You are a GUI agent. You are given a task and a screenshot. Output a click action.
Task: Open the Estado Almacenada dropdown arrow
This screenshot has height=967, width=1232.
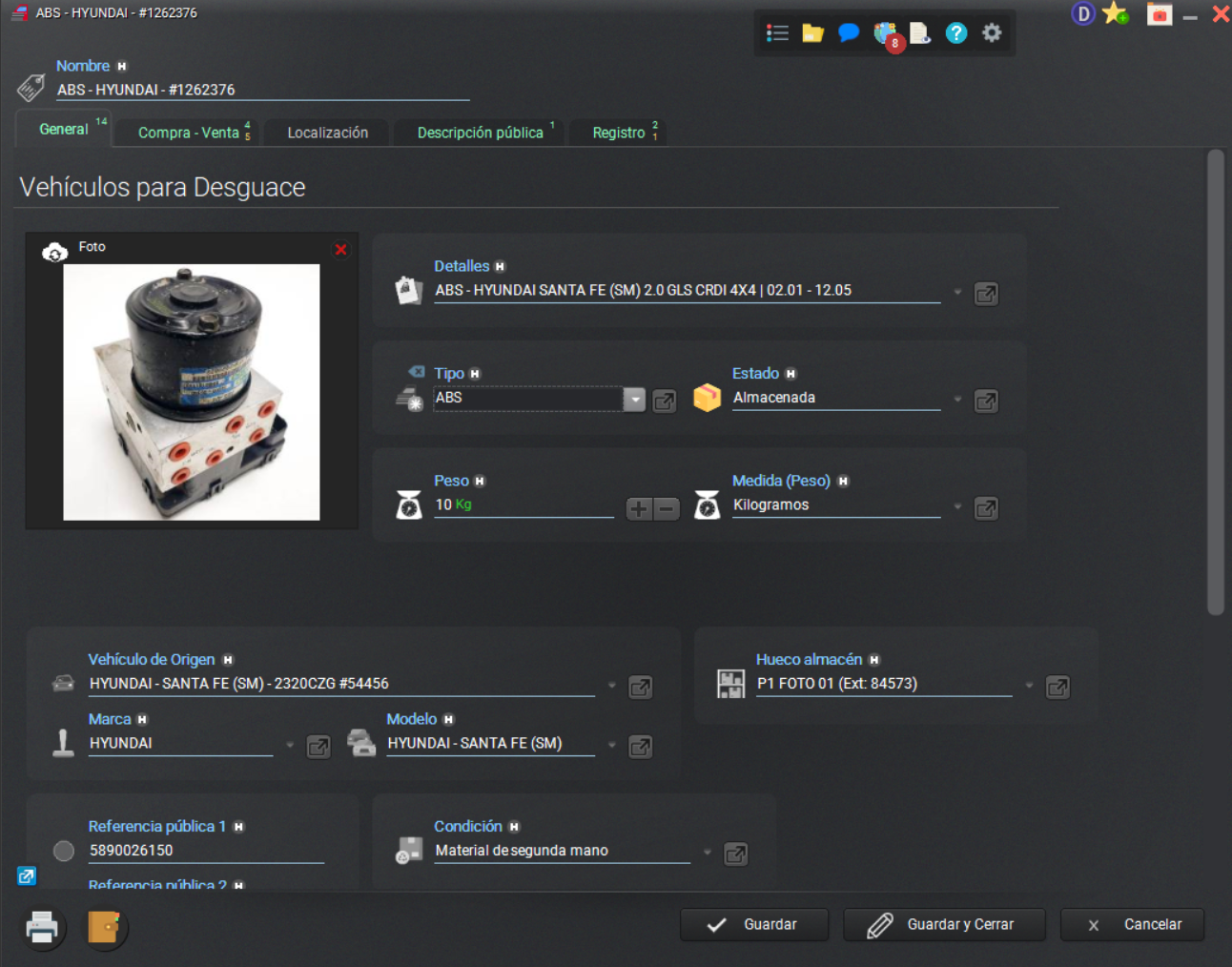[957, 400]
